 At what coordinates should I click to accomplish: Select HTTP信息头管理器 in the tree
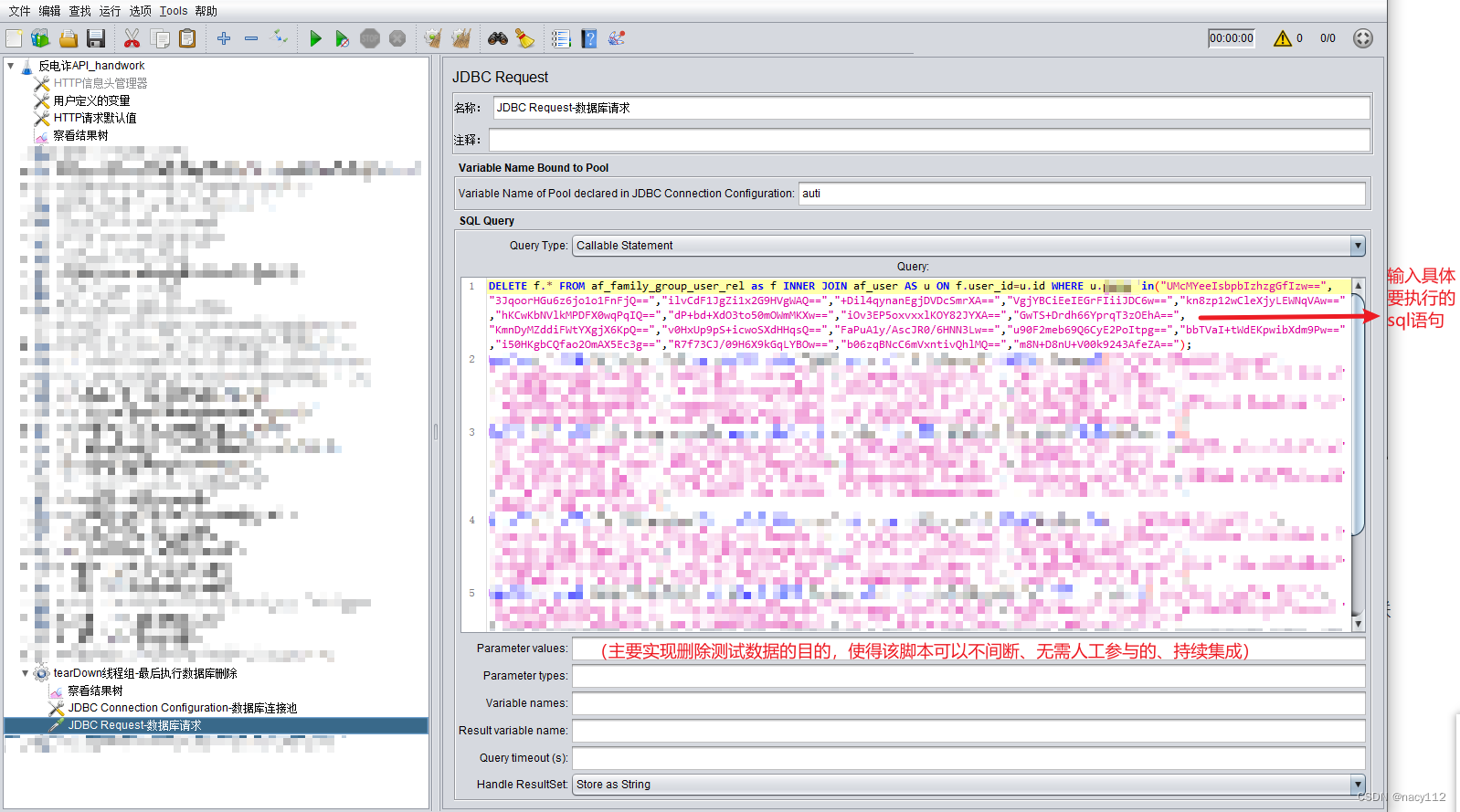pyautogui.click(x=101, y=83)
